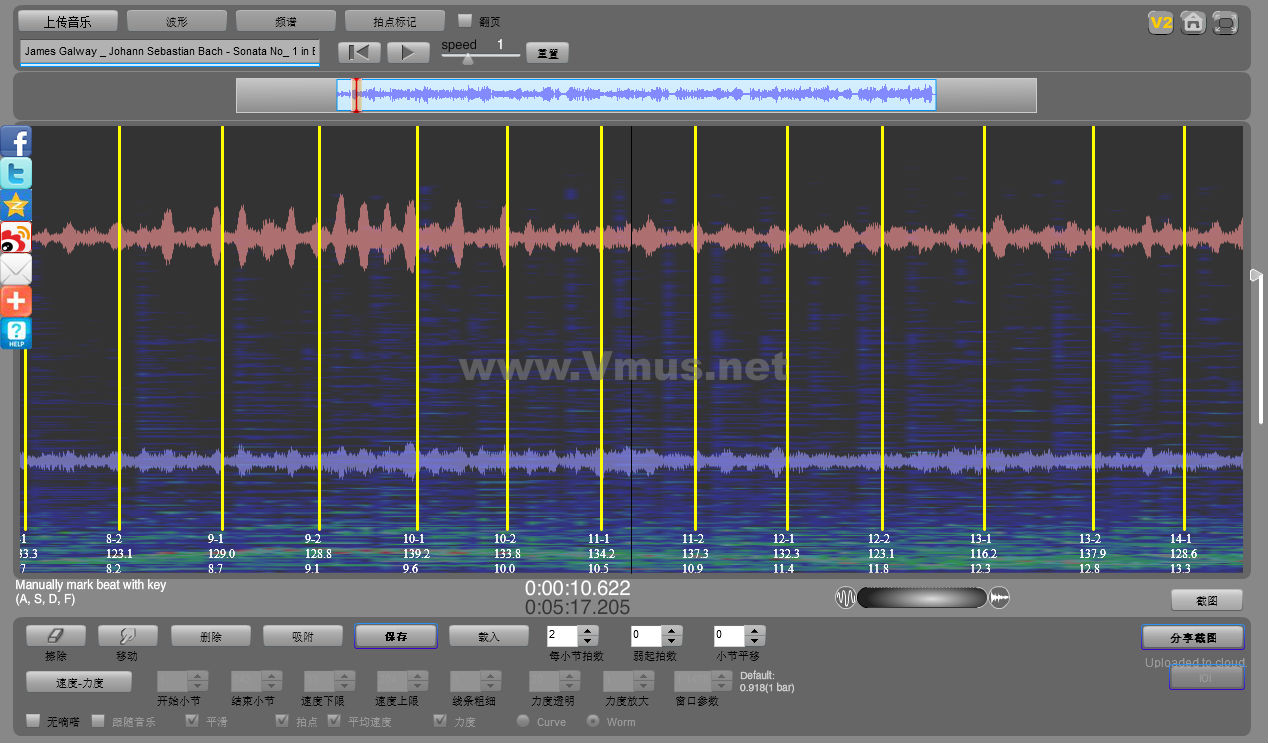Share via the Weibo icon
This screenshot has height=743, width=1268.
coord(16,237)
